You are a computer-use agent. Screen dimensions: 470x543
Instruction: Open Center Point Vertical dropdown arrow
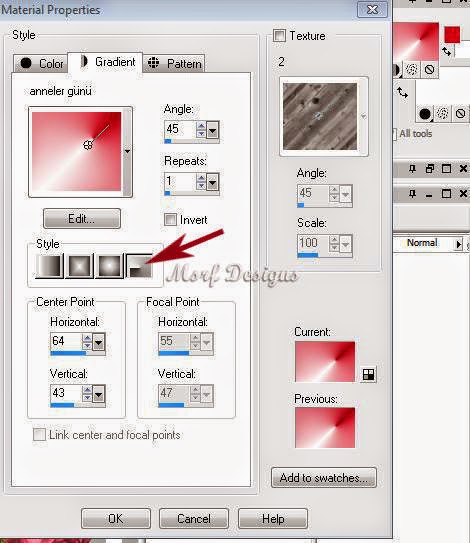99,395
